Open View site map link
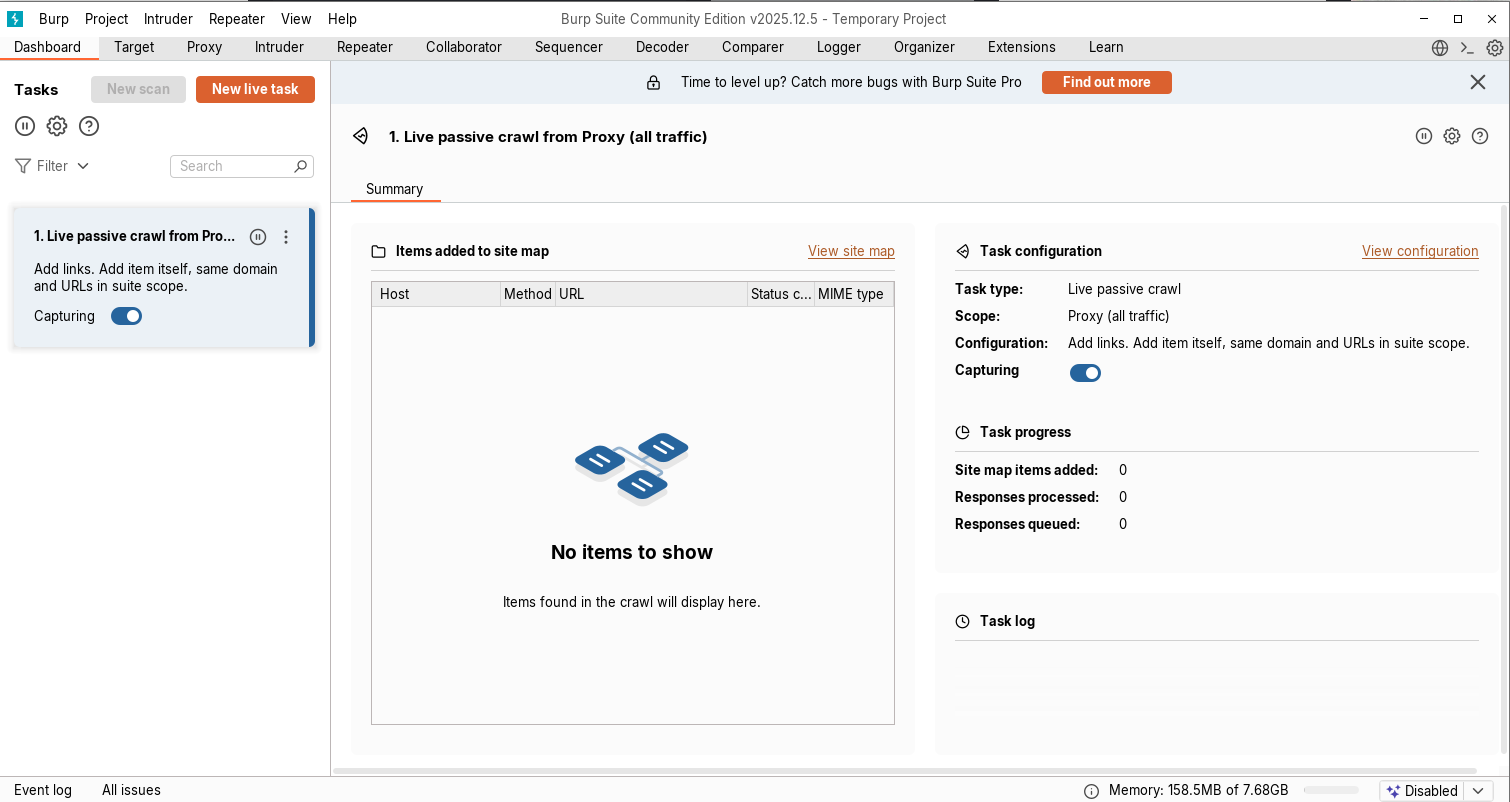Screen dimensions: 1510x802 [x=851, y=251]
